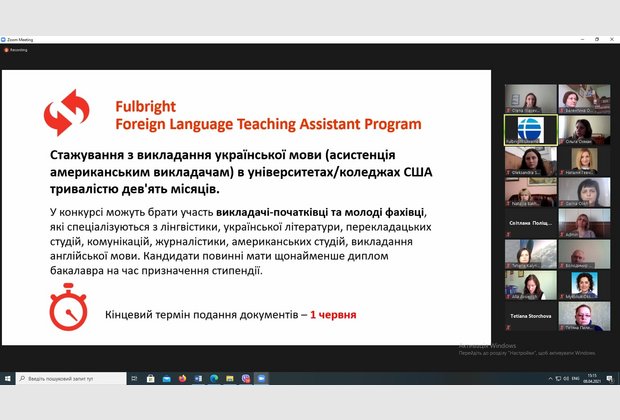Open Task View on the taskbar
This screenshot has height=420, width=620.
pyautogui.click(x=134, y=378)
